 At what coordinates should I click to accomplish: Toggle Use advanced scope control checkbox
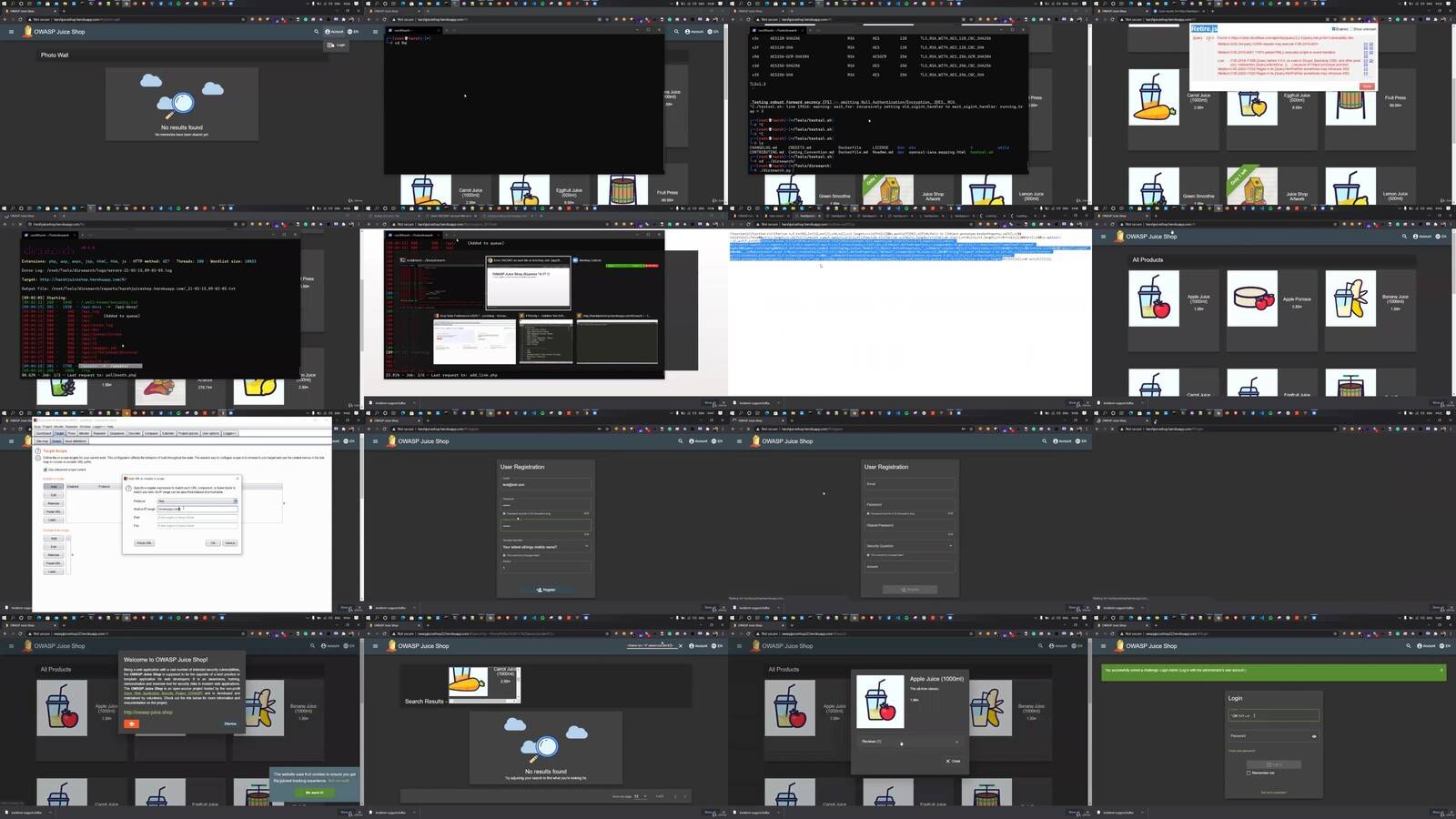point(45,470)
